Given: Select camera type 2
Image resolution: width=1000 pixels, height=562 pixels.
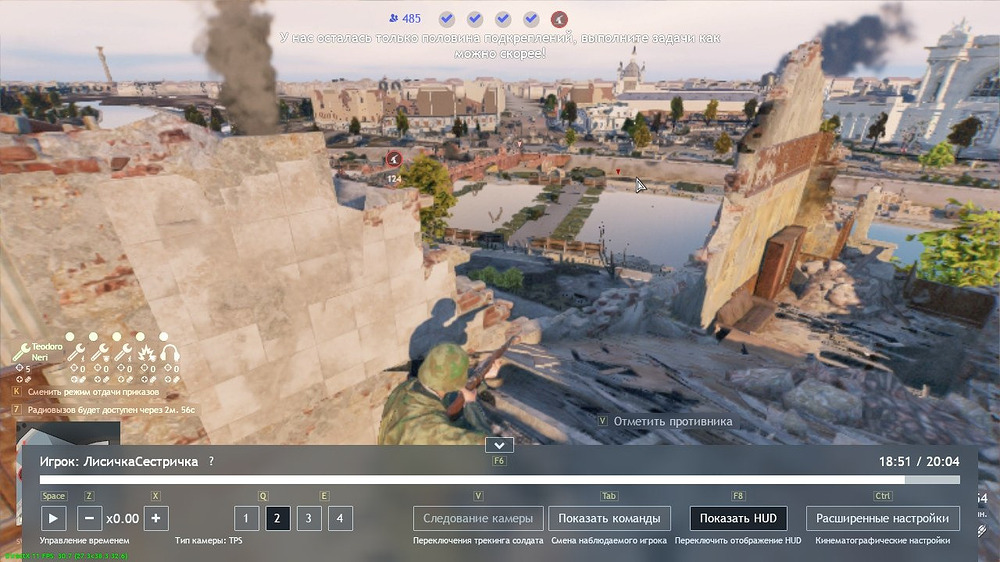Looking at the screenshot, I should [278, 518].
